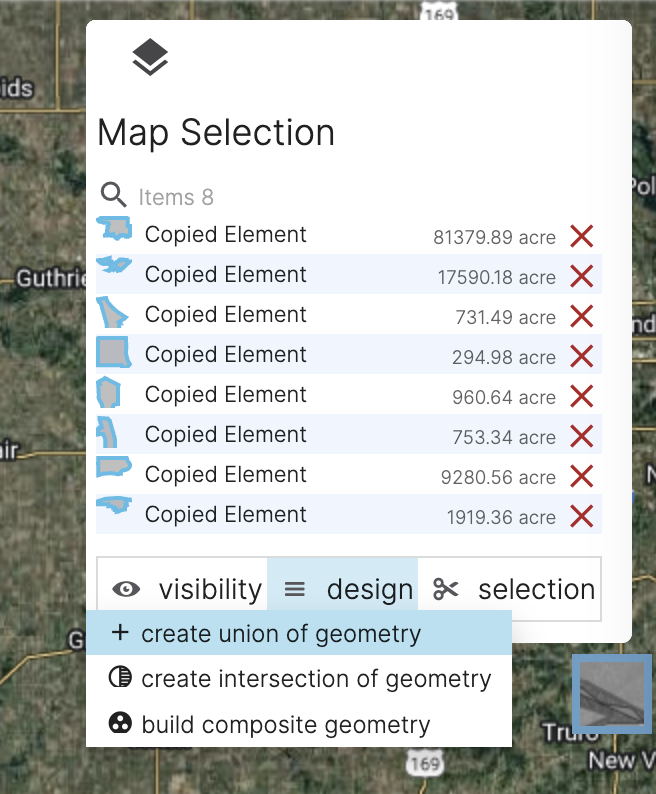The height and width of the screenshot is (794, 656).
Task: Click shape thumbnail of 1919.36 acre element
Action: (114, 505)
